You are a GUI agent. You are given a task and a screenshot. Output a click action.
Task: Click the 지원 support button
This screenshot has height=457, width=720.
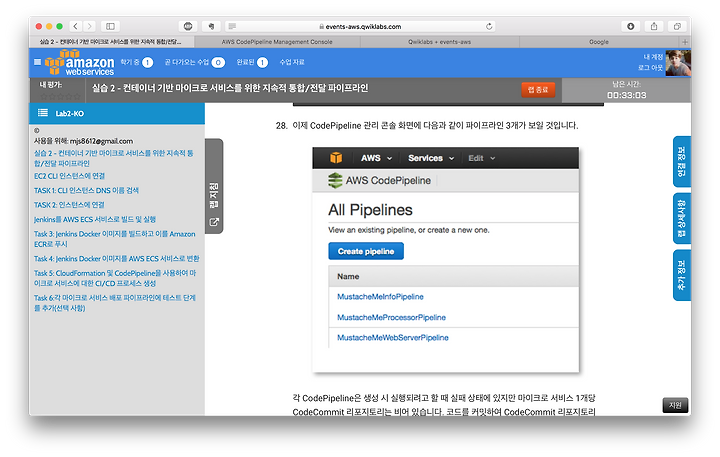click(x=675, y=405)
